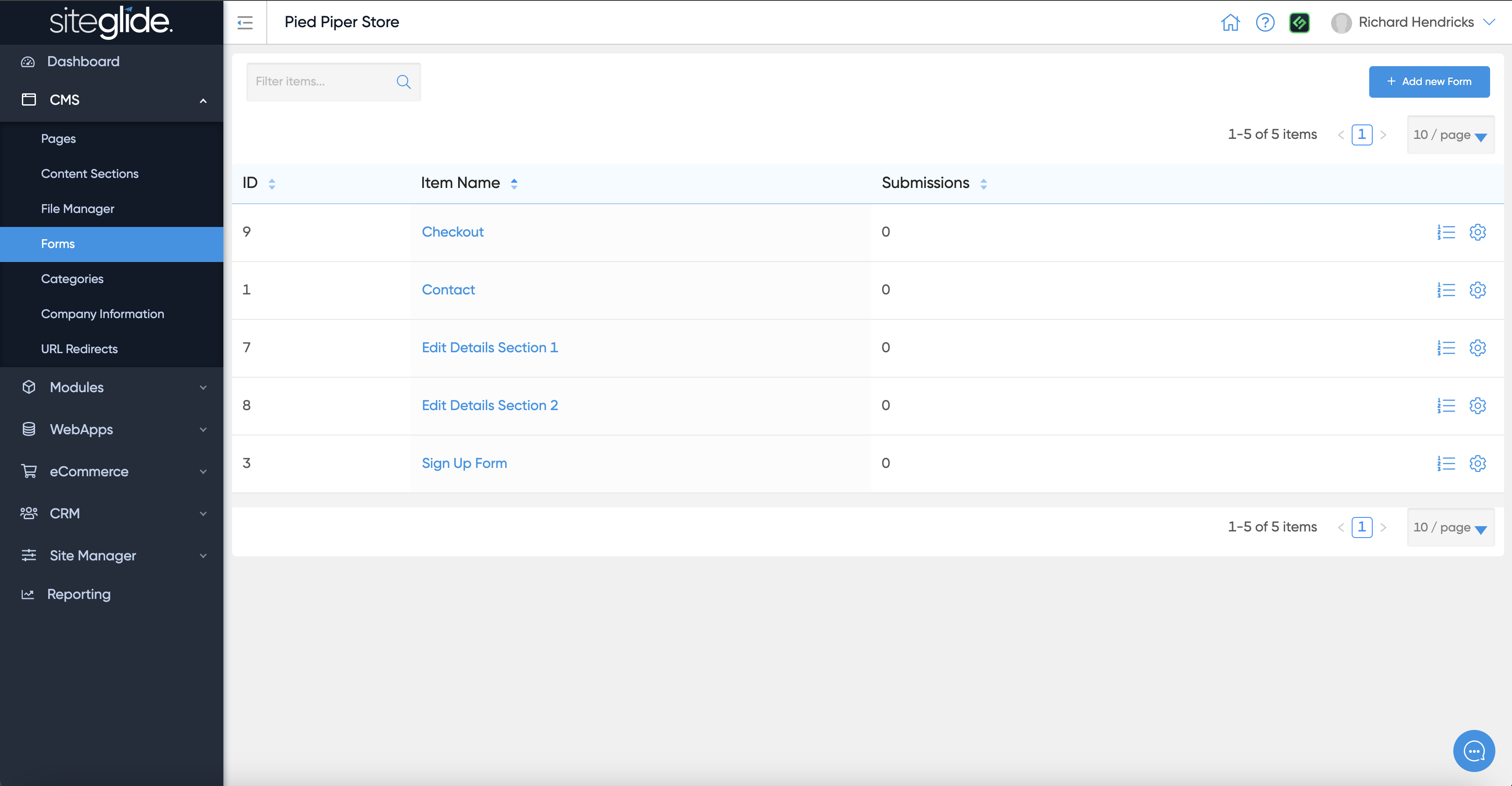This screenshot has width=1512, height=786.
Task: Click Add new Form button
Action: (1429, 81)
